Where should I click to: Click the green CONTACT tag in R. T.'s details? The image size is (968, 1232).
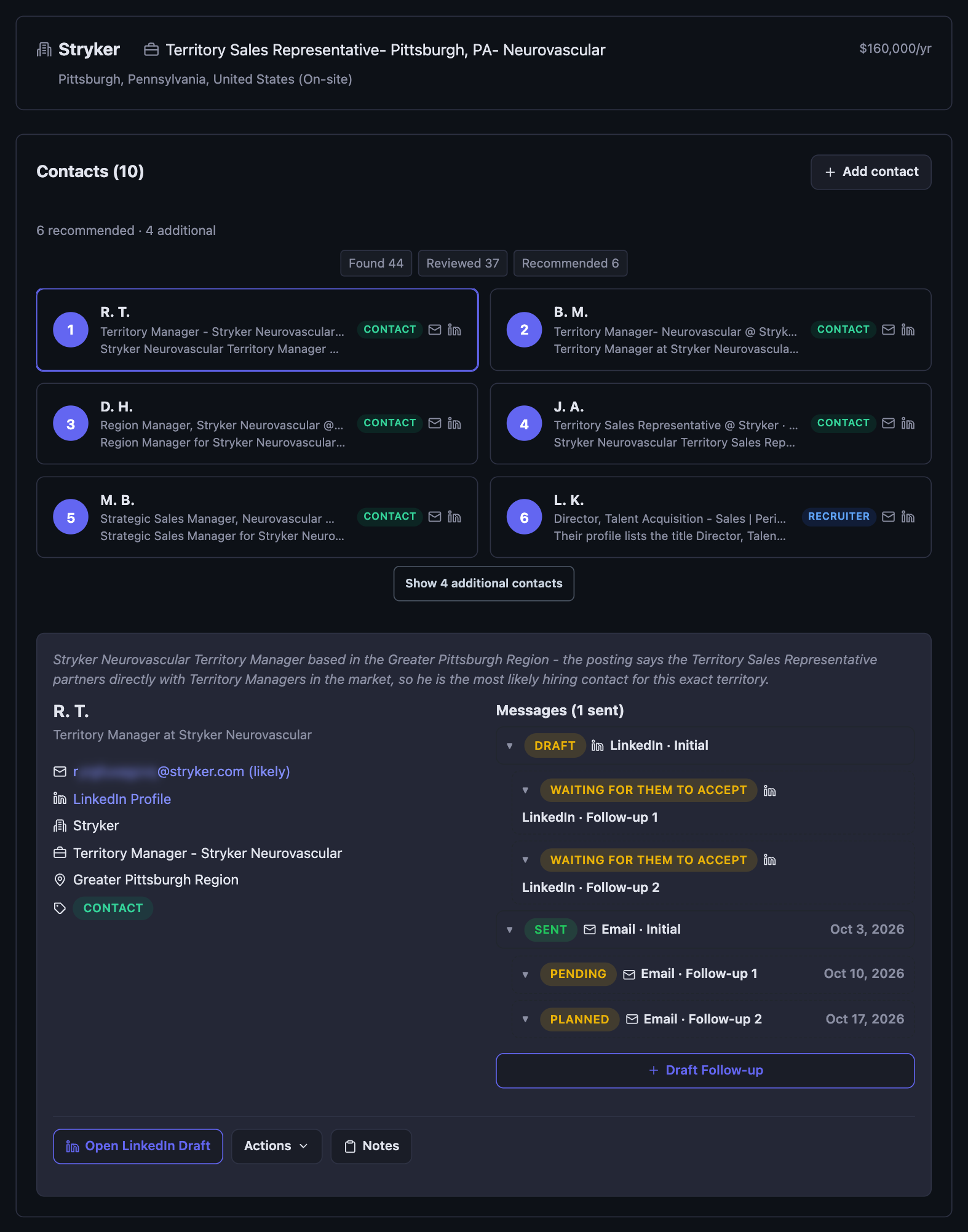113,908
